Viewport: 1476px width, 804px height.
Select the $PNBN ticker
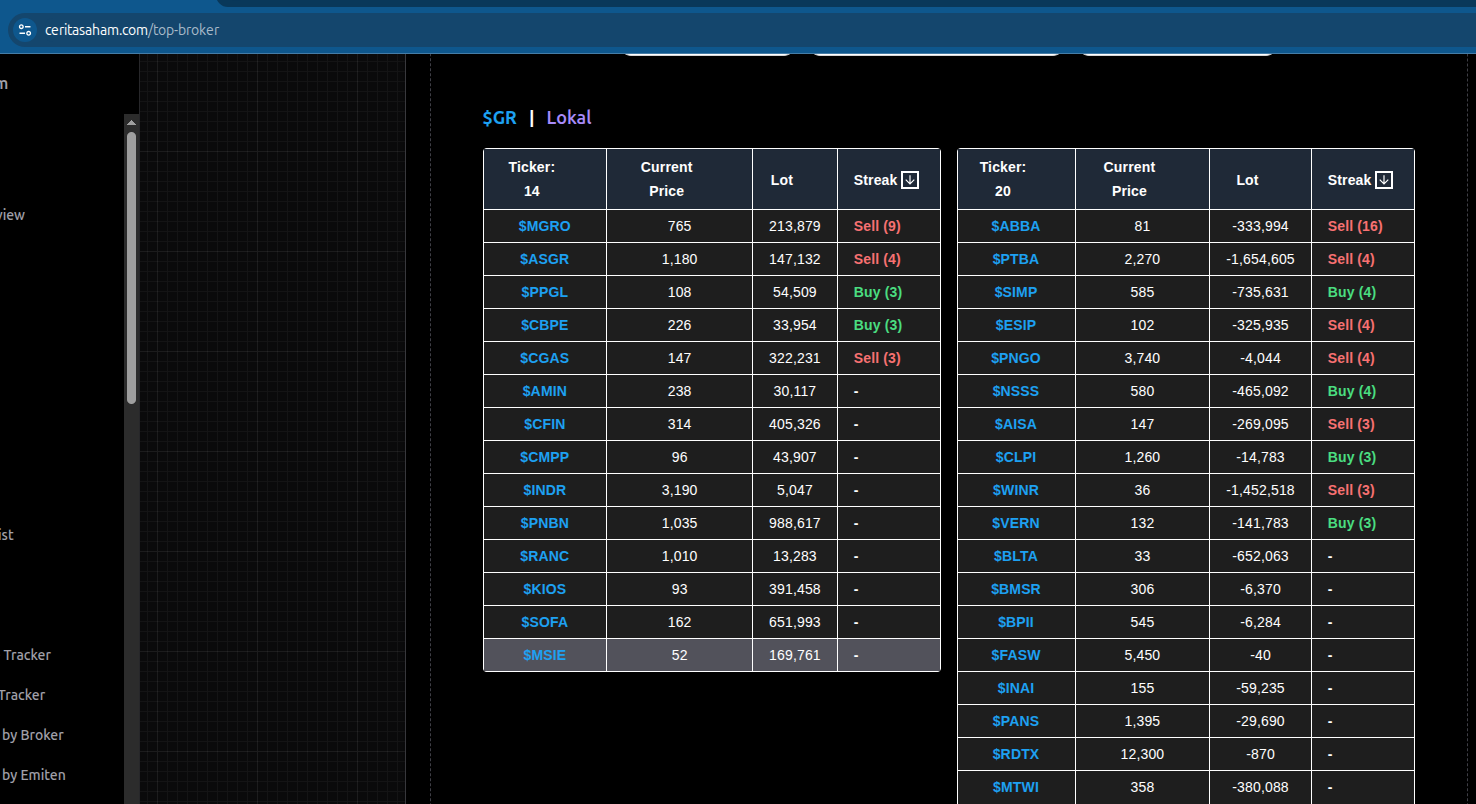(x=544, y=523)
